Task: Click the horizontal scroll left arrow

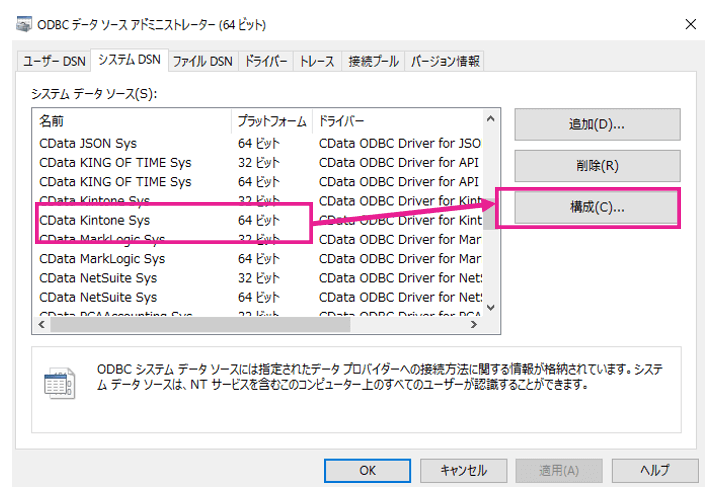Action: 41,324
